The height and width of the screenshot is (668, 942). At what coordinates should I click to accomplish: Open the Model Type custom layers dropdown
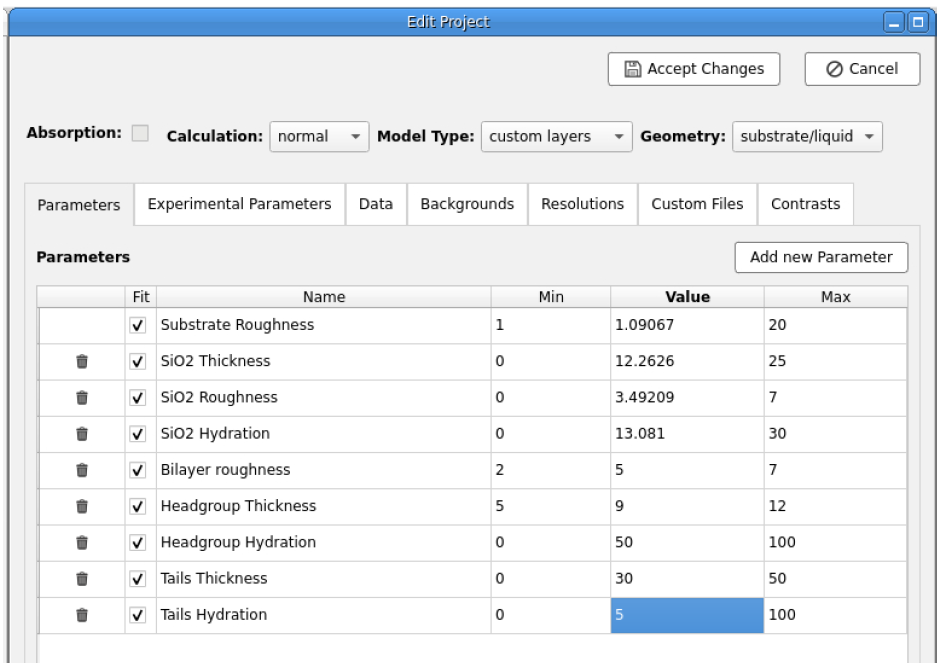(556, 136)
